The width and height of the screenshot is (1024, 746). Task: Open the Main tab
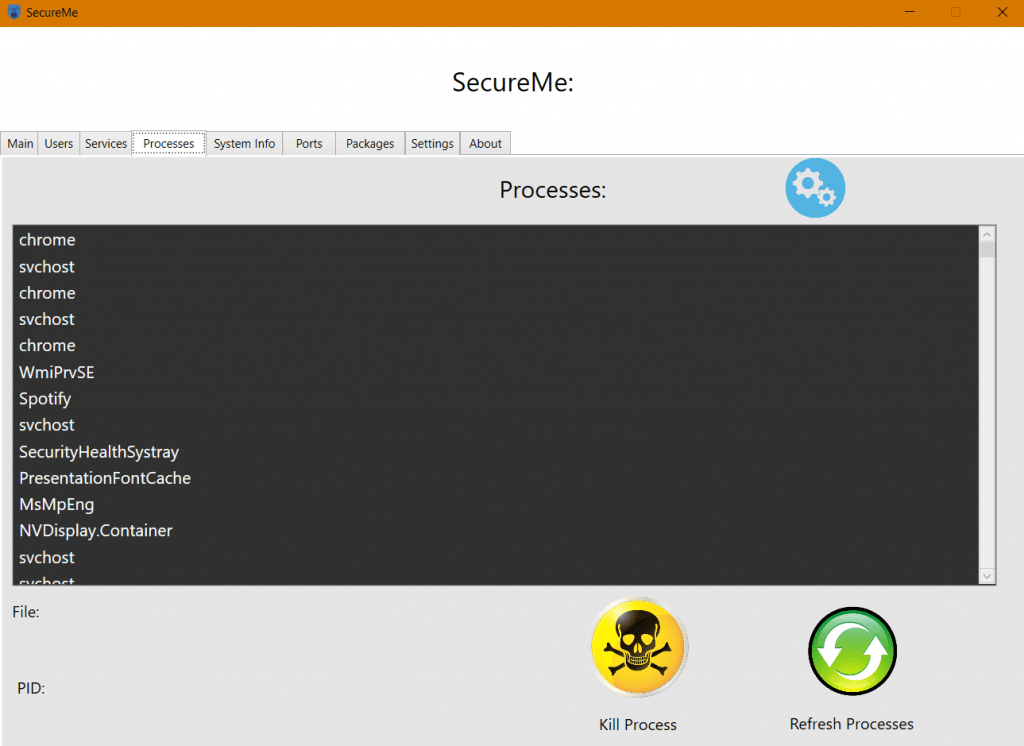tap(20, 143)
